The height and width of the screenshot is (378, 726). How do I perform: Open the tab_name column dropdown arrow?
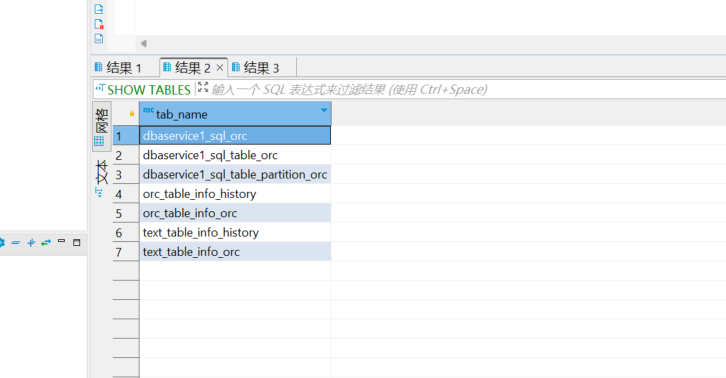coord(324,110)
